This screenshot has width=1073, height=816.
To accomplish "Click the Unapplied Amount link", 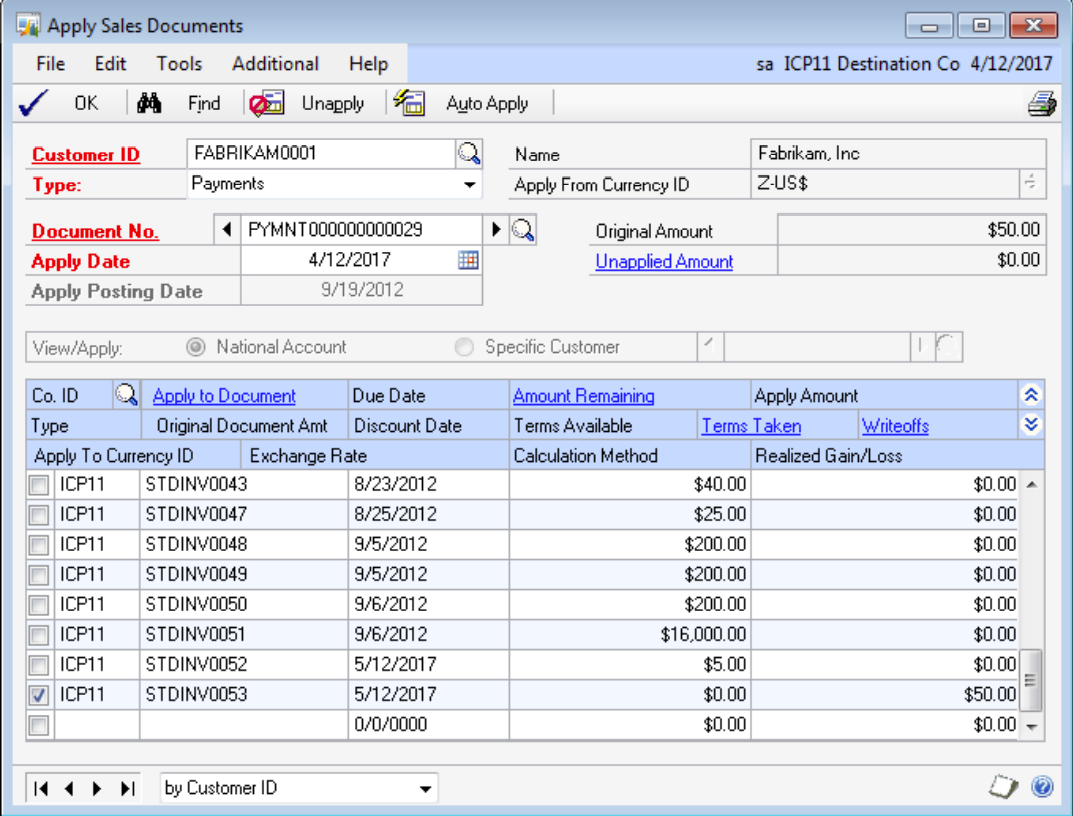I will 664,262.
